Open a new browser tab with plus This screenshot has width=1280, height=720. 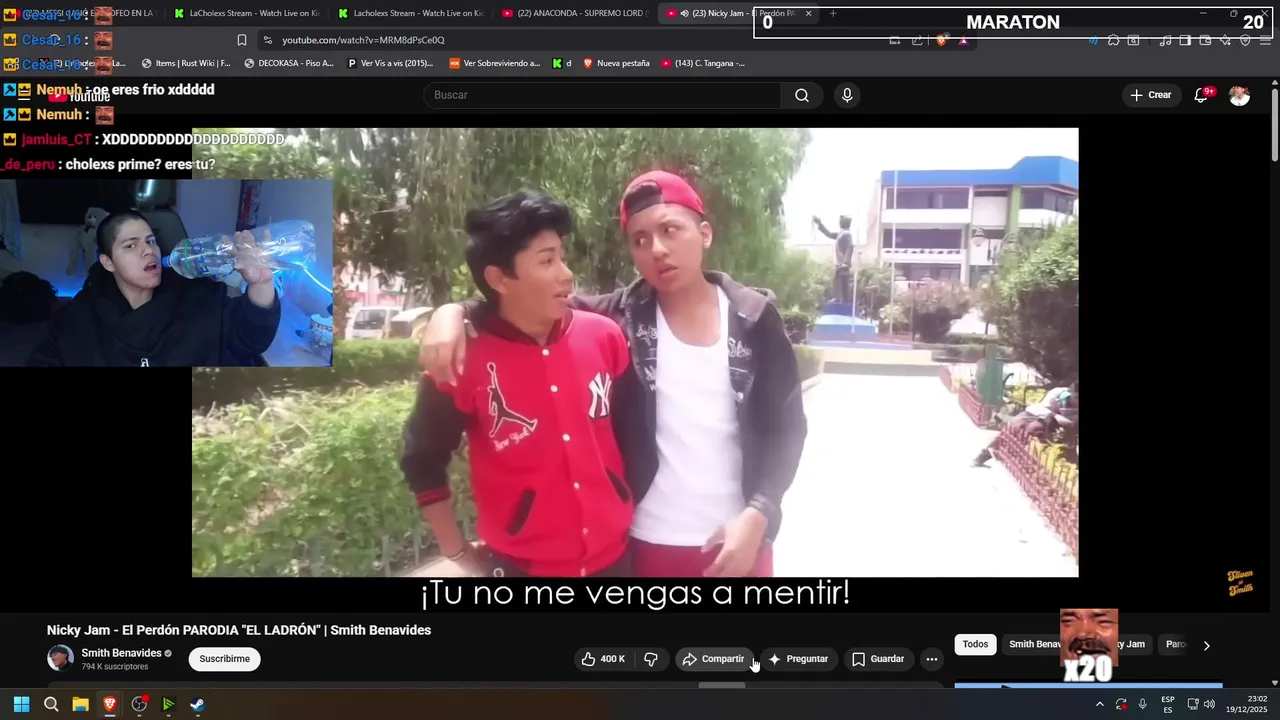tap(833, 13)
